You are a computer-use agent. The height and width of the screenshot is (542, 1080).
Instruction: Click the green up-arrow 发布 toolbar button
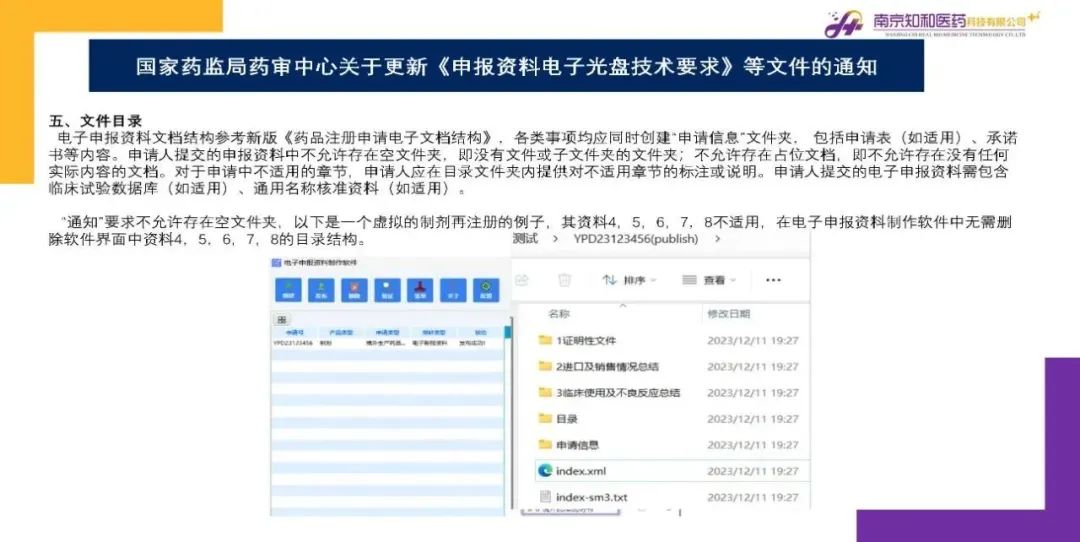pyautogui.click(x=322, y=290)
